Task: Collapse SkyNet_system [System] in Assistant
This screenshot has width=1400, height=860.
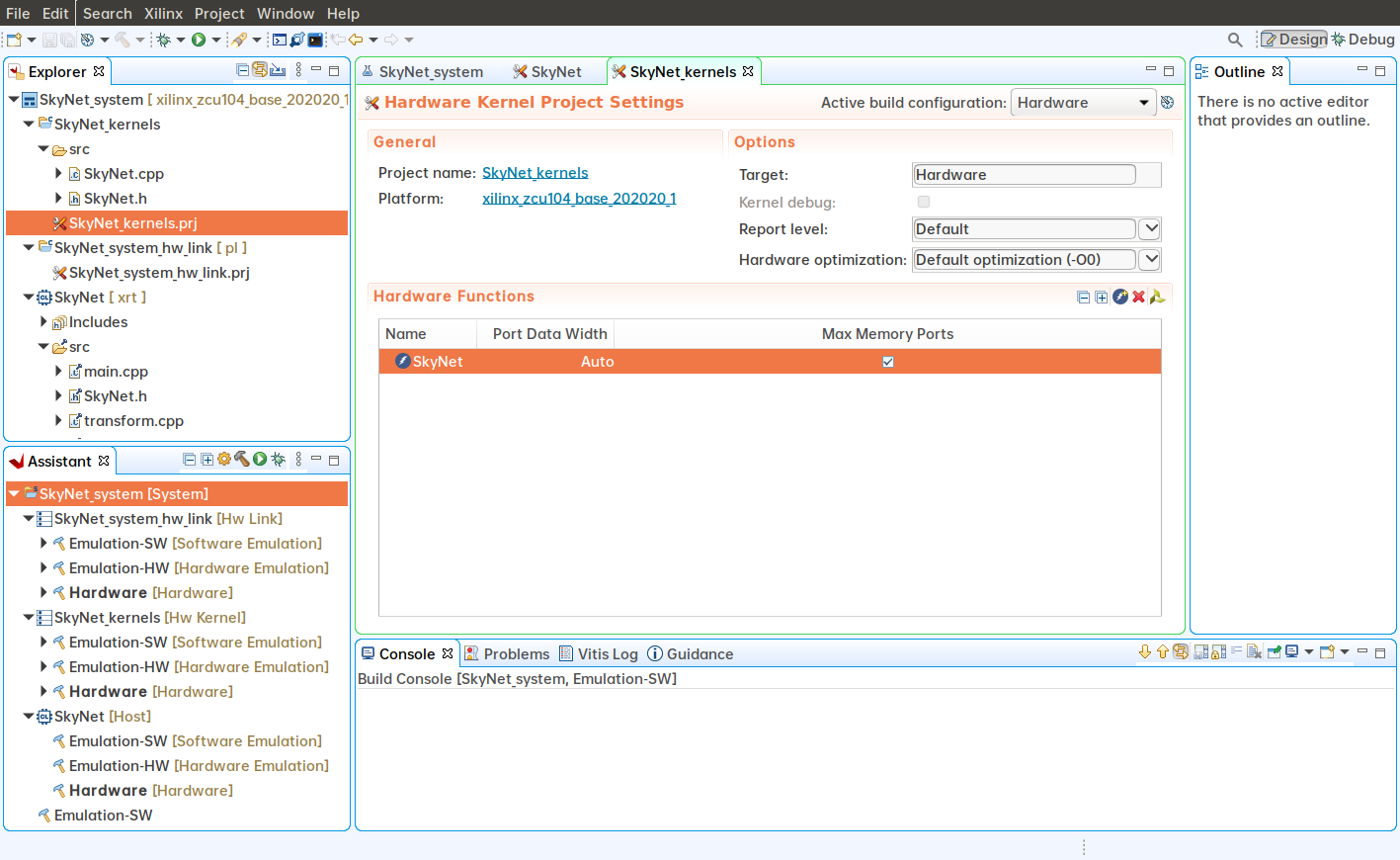Action: pyautogui.click(x=14, y=494)
